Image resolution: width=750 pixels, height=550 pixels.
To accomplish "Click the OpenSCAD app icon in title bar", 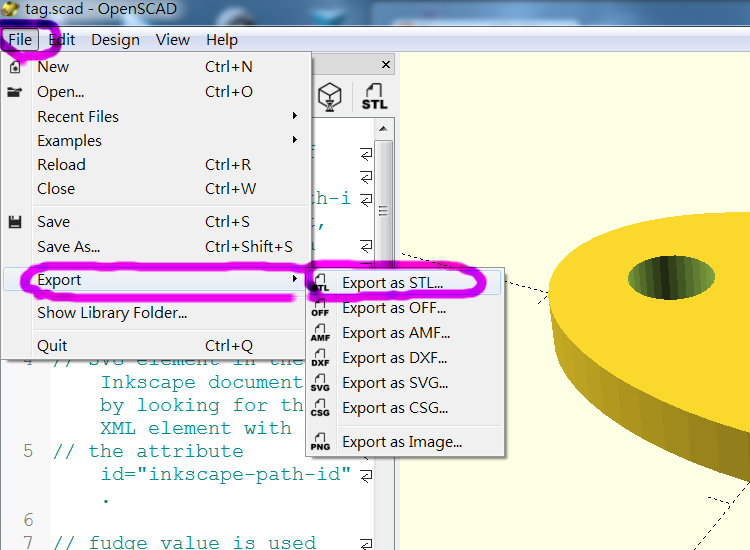I will click(x=10, y=9).
